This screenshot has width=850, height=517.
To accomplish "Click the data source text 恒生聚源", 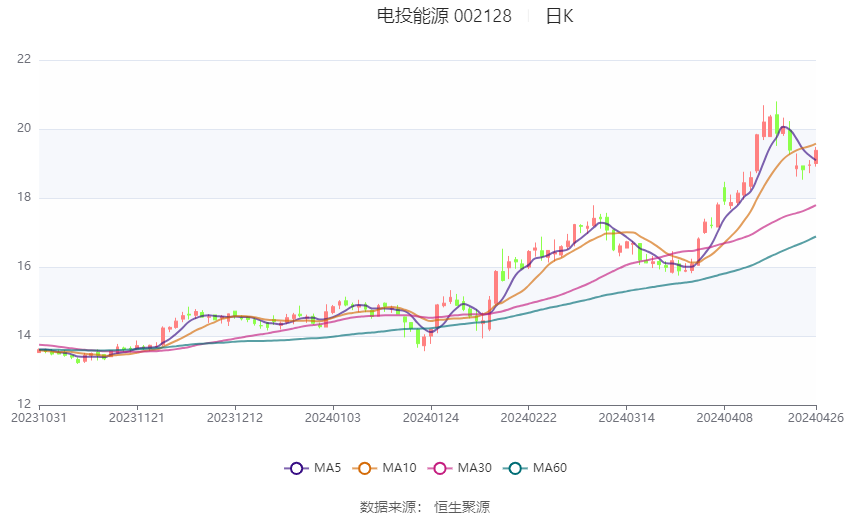I will [x=462, y=507].
